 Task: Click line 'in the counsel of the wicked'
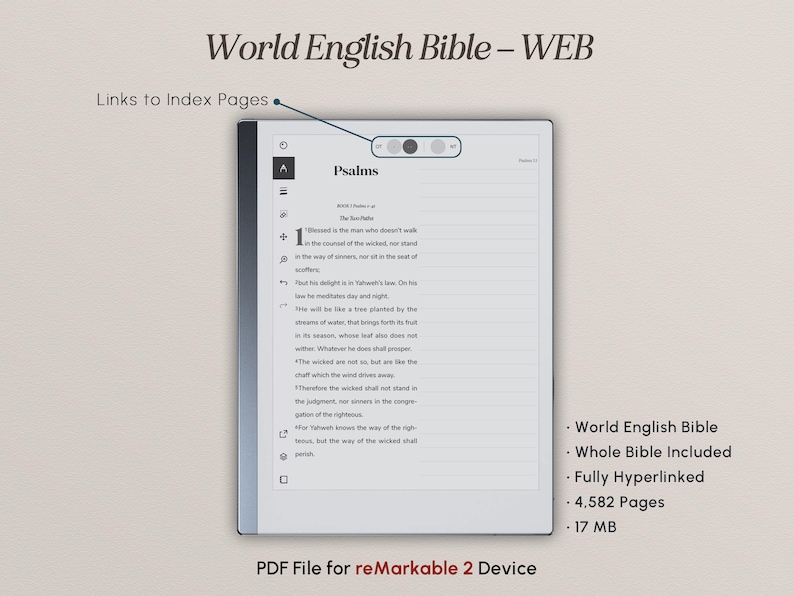361,244
